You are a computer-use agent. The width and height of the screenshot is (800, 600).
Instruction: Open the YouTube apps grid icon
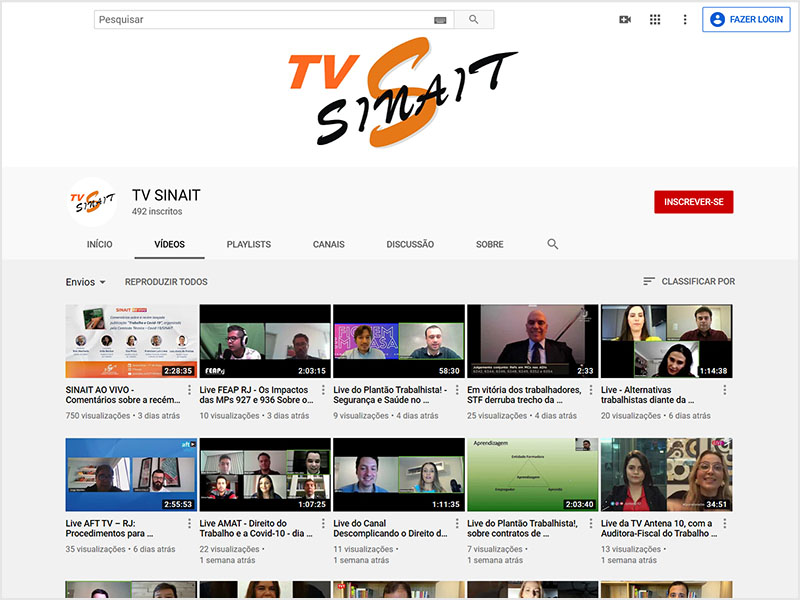point(655,19)
